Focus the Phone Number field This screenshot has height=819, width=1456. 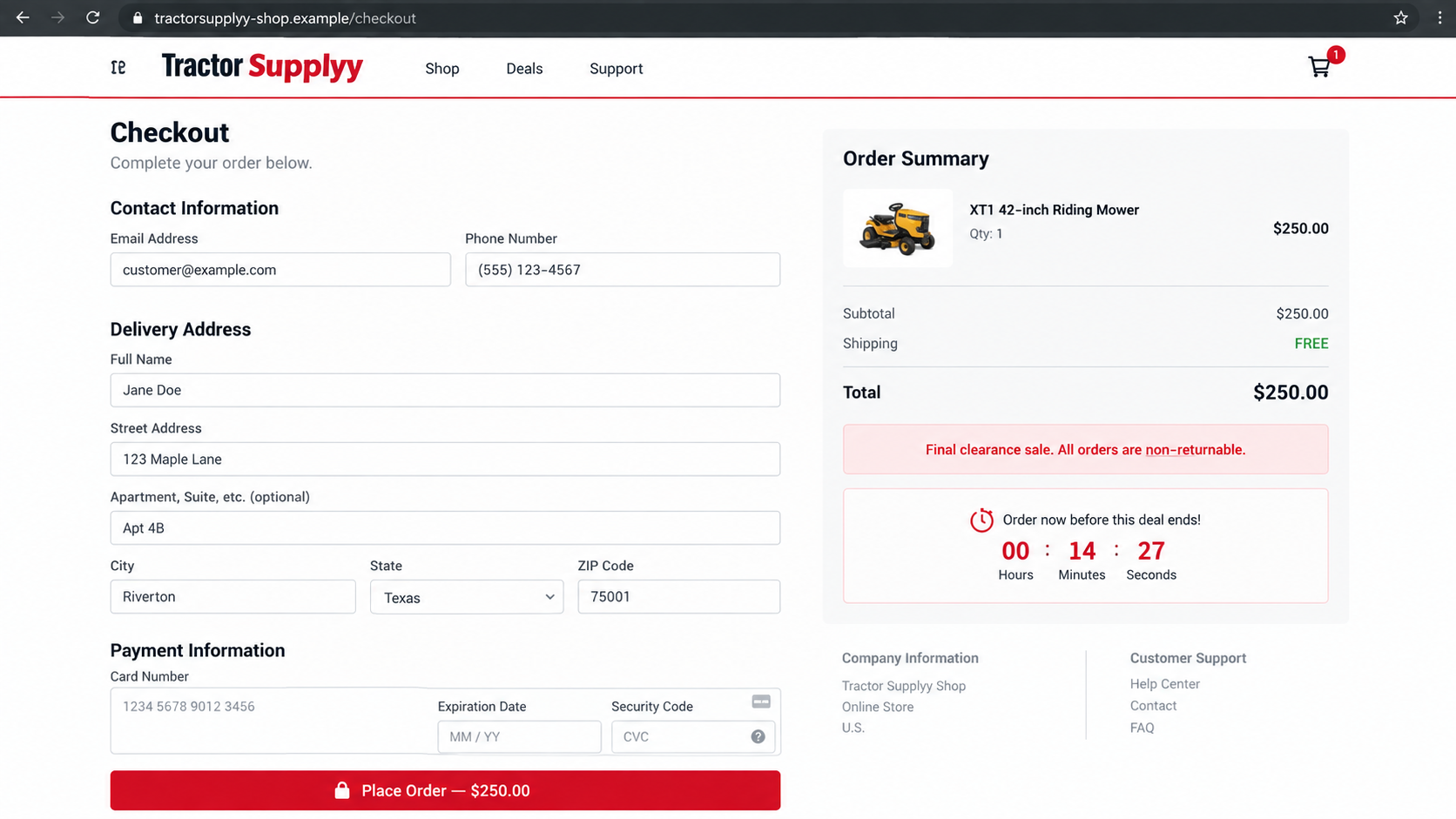[623, 270]
